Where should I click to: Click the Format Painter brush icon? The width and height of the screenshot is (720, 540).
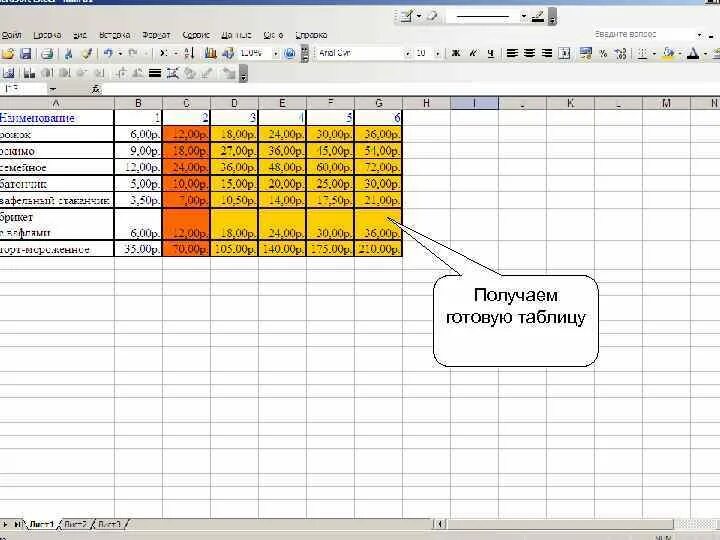coord(87,54)
